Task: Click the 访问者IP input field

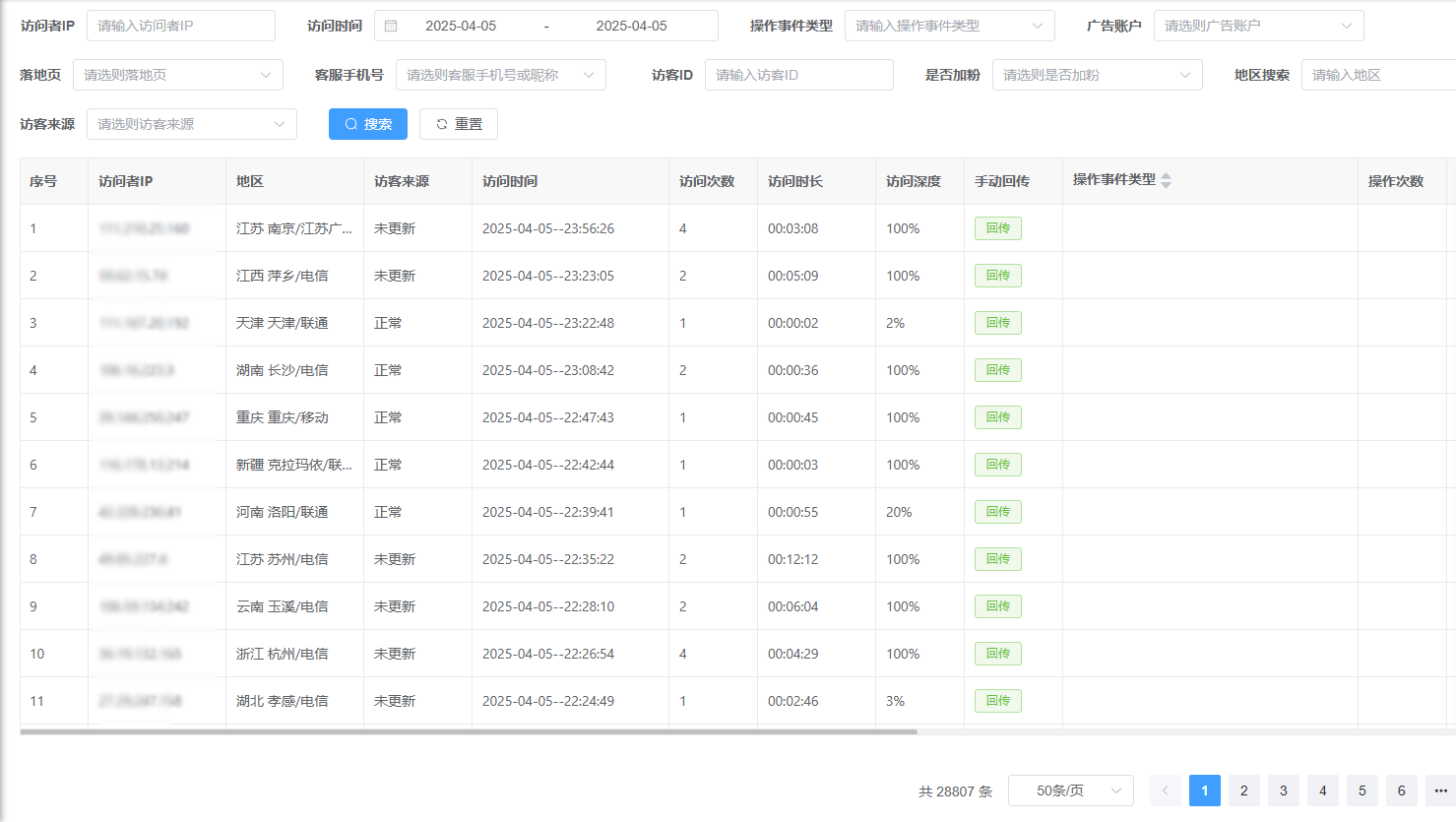Action: pyautogui.click(x=181, y=26)
